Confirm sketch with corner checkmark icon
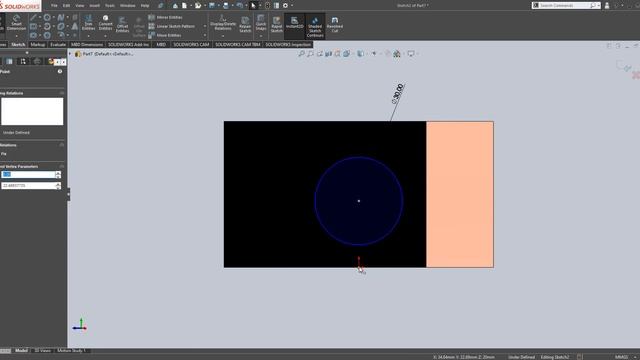Image resolution: width=640 pixels, height=360 pixels. point(624,67)
